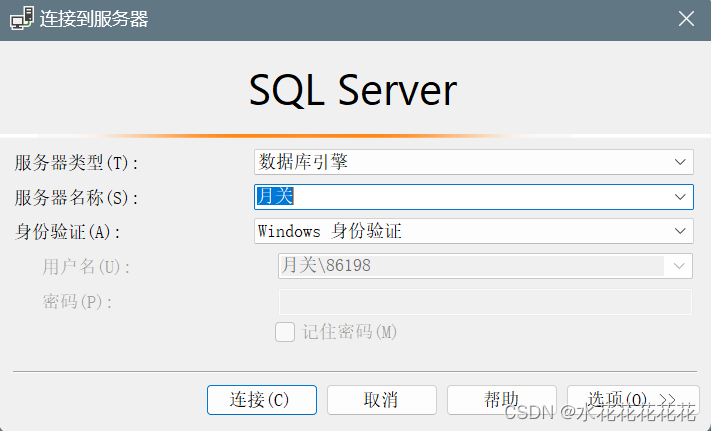Open the 用户名 dropdown arrow
The height and width of the screenshot is (431, 711).
[x=678, y=266]
